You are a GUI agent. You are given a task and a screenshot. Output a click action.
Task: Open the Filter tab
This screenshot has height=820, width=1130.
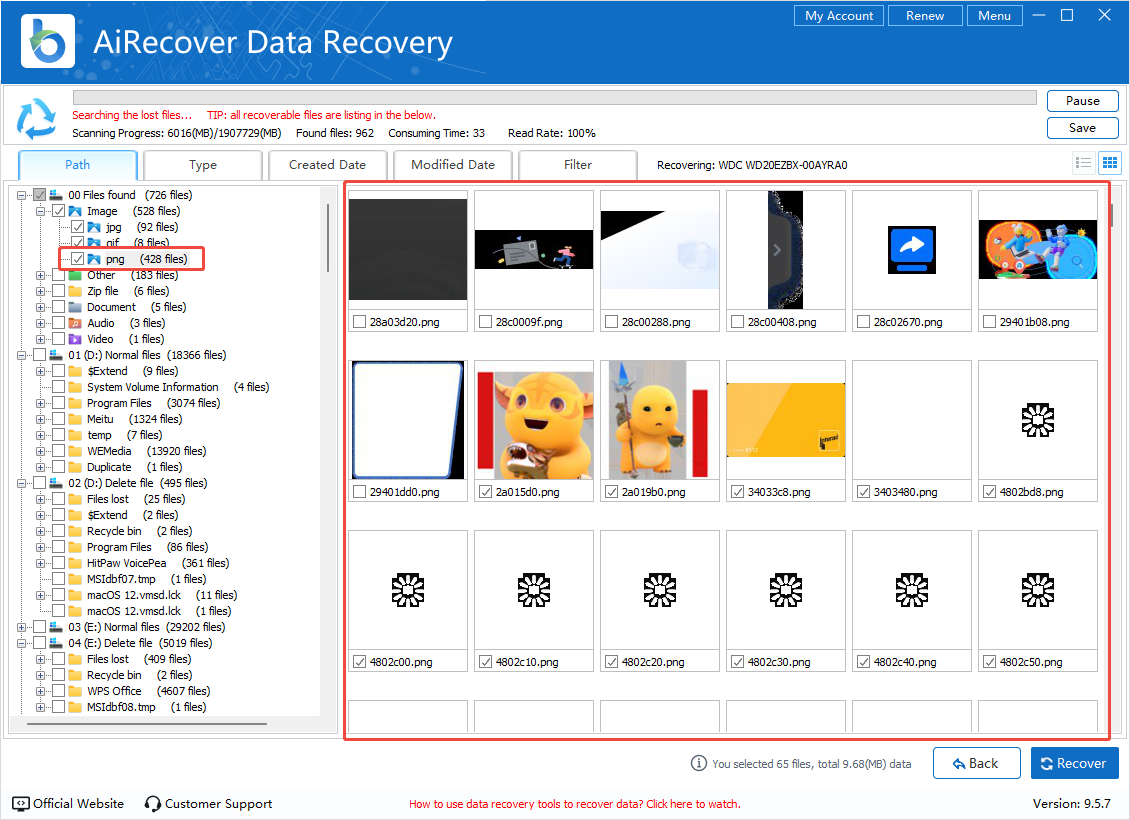(578, 165)
